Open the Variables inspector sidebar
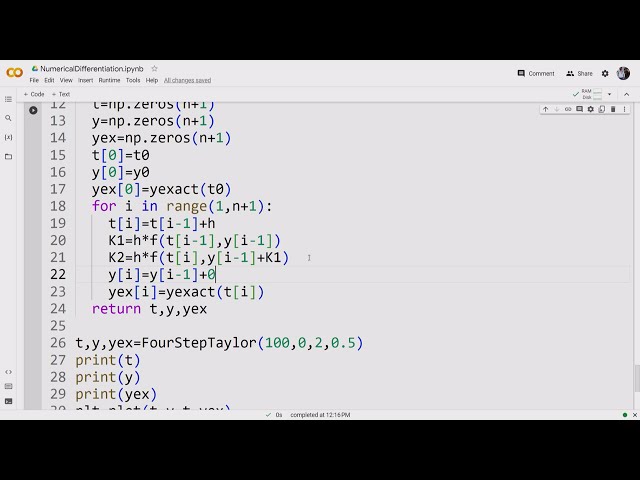The image size is (640, 480). 8,138
